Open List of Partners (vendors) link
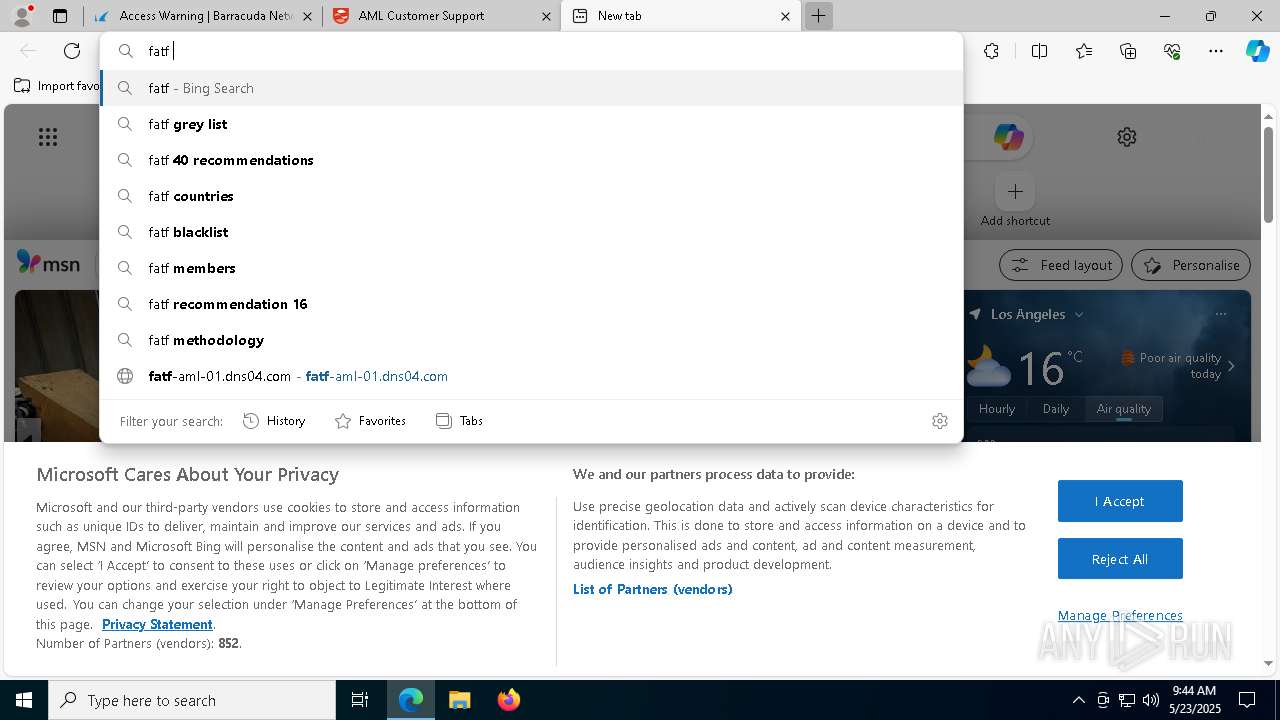The width and height of the screenshot is (1280, 720). tap(653, 589)
